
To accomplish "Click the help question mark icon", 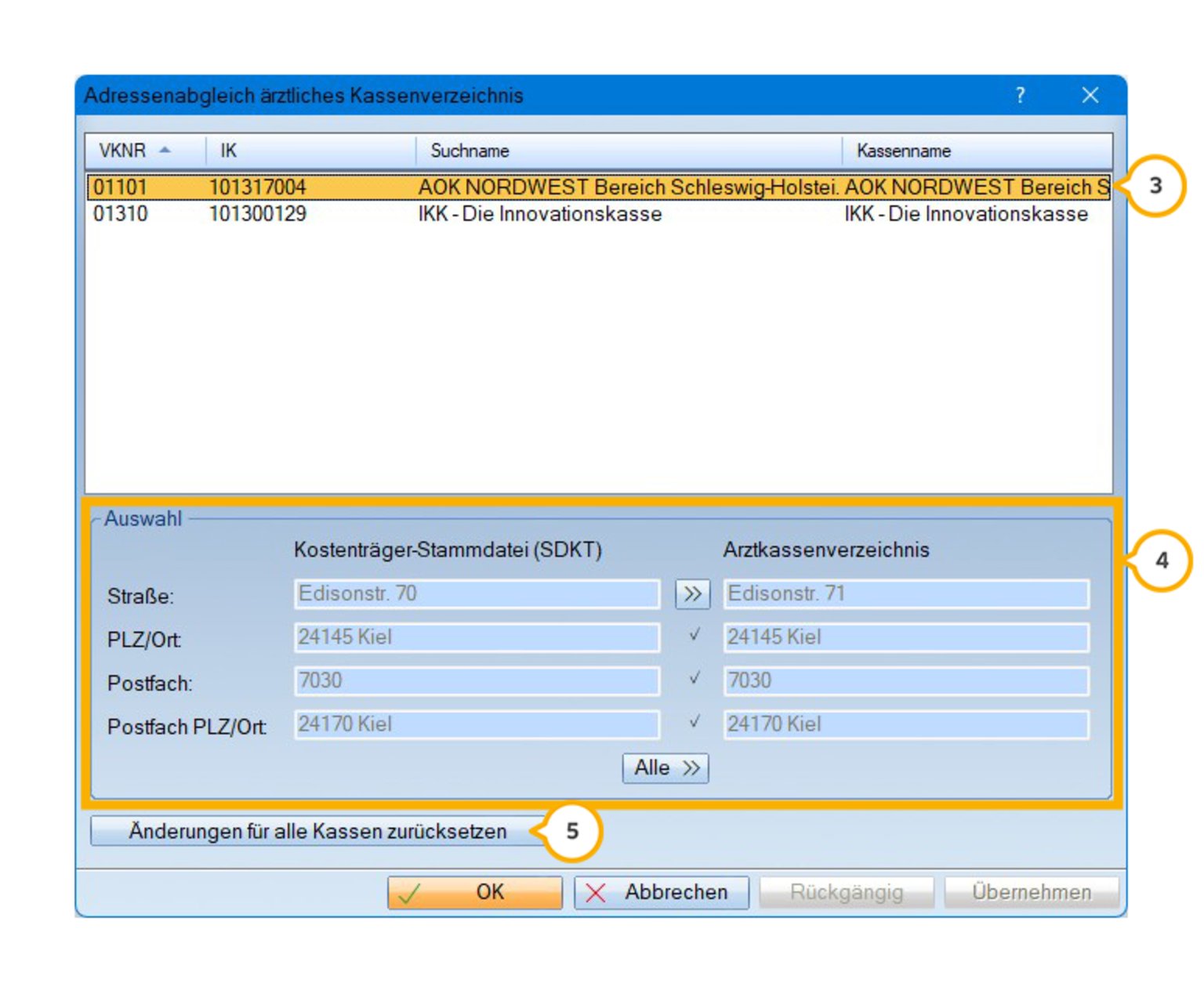I will point(1020,96).
